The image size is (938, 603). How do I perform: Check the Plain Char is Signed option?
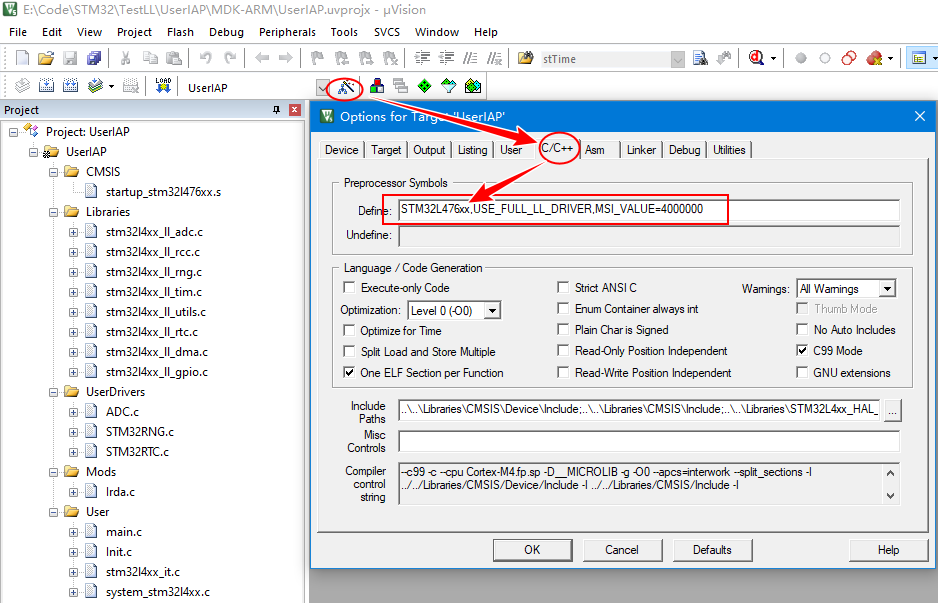[x=563, y=330]
